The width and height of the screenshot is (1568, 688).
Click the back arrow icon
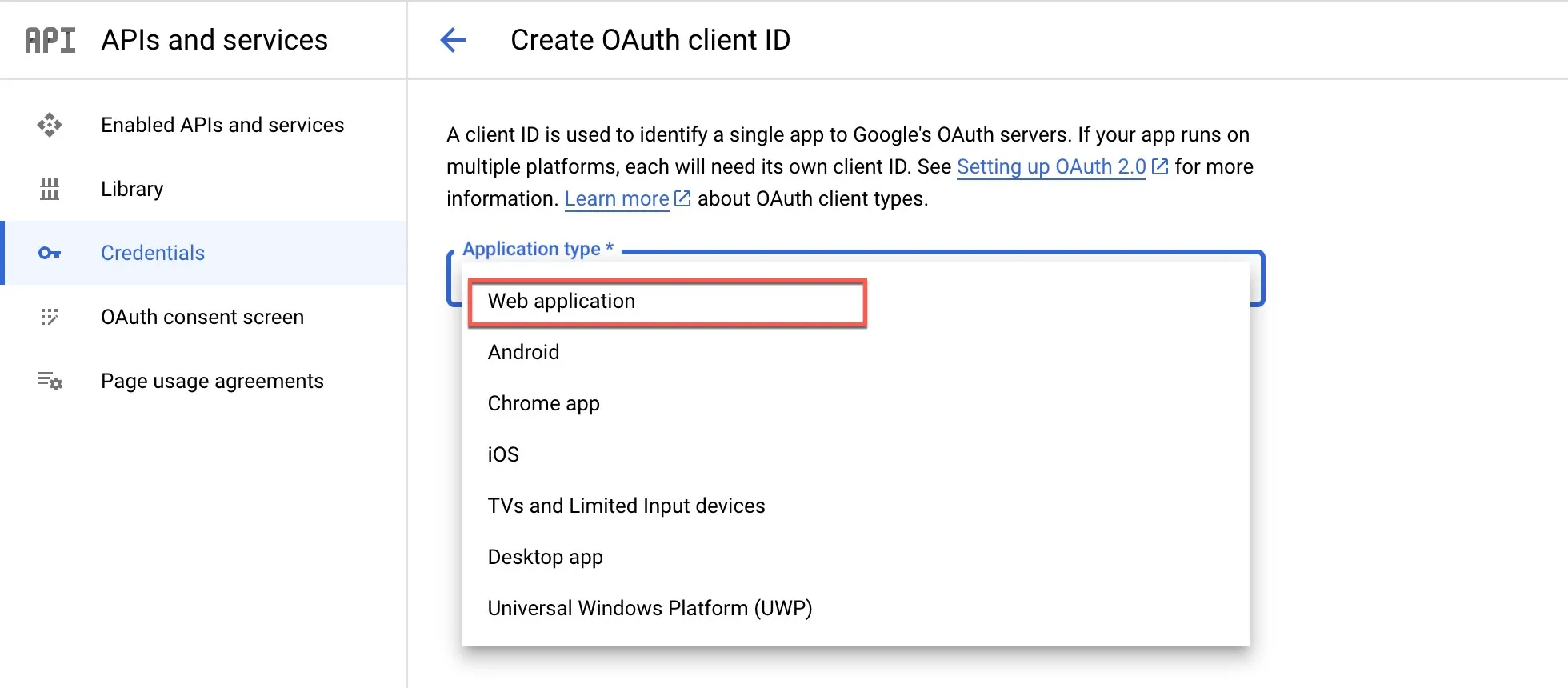click(453, 40)
